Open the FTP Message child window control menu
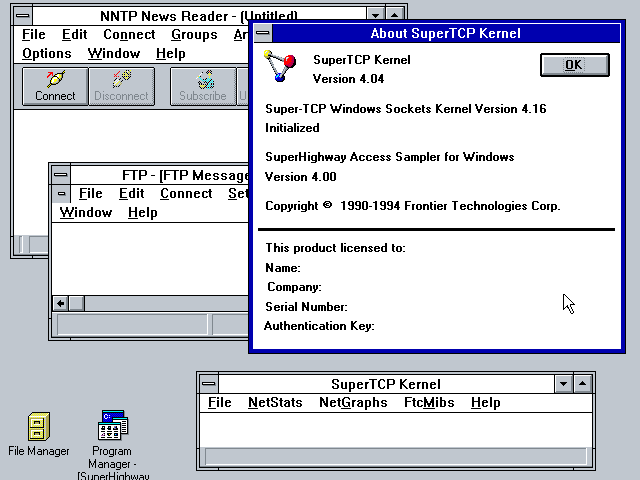 point(61,193)
